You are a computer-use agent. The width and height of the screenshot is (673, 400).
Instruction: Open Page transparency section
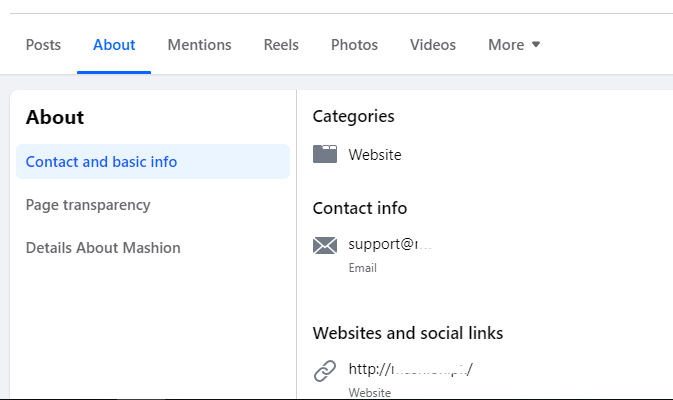88,205
